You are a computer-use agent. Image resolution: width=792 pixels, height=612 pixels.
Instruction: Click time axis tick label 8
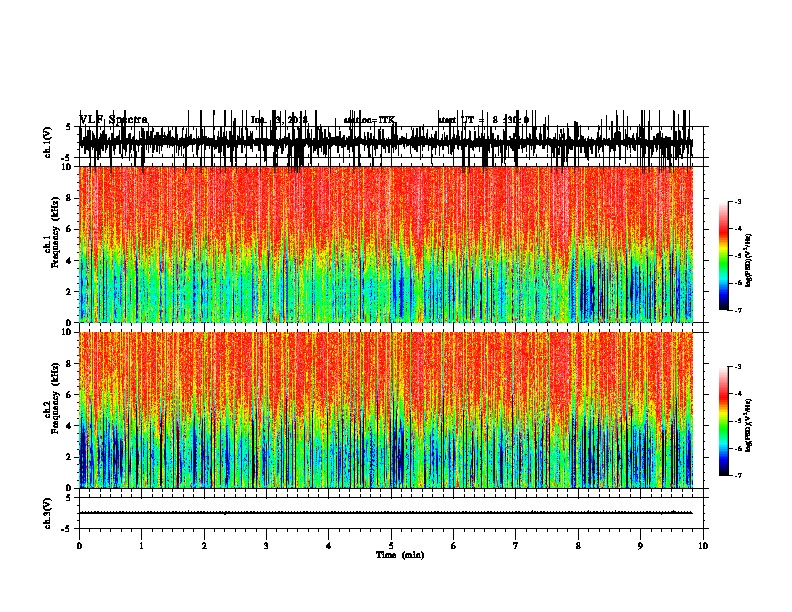pyautogui.click(x=578, y=546)
